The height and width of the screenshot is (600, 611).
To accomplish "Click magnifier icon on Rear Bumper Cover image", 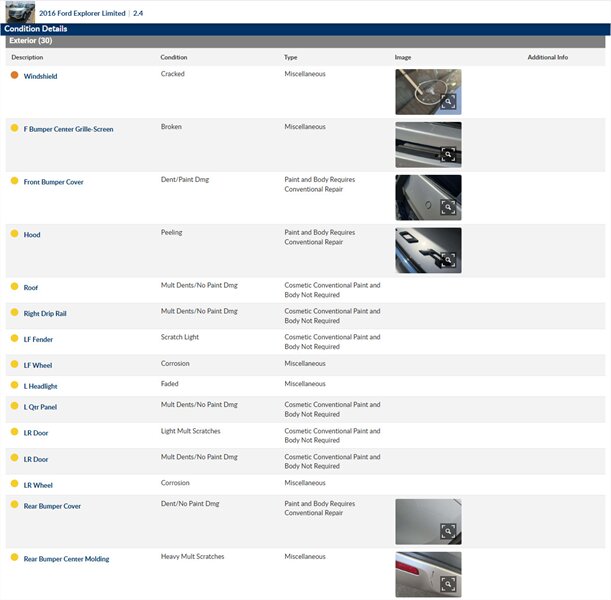I will (x=449, y=532).
